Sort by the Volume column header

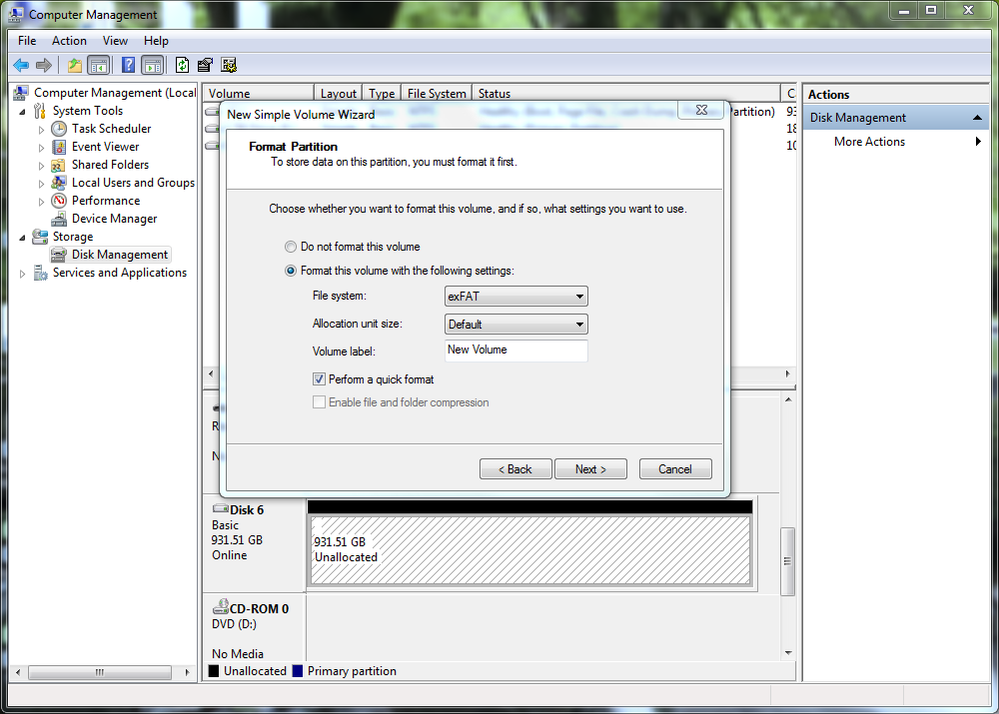click(259, 94)
